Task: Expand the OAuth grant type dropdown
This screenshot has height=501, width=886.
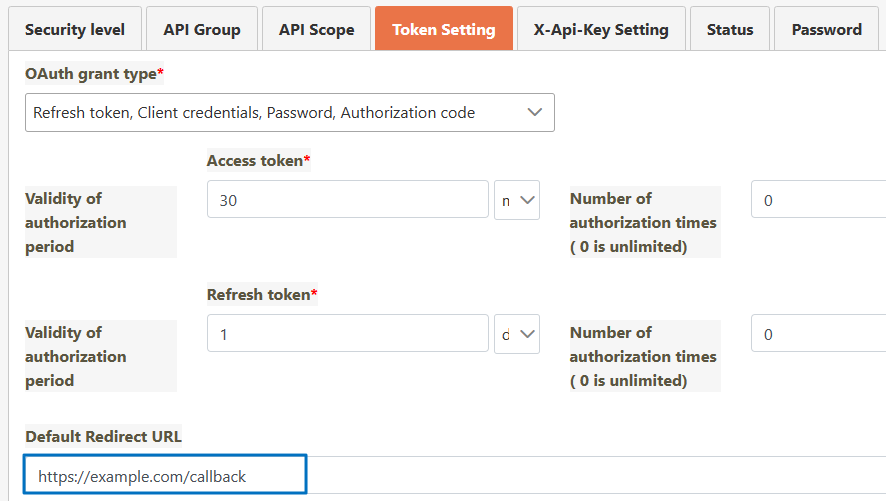Action: pyautogui.click(x=290, y=113)
